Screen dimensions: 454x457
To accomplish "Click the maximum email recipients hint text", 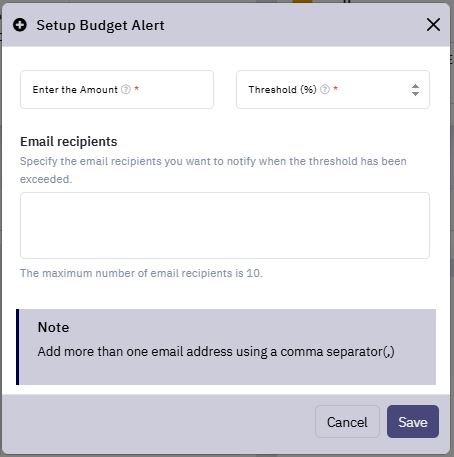I will 141,273.
